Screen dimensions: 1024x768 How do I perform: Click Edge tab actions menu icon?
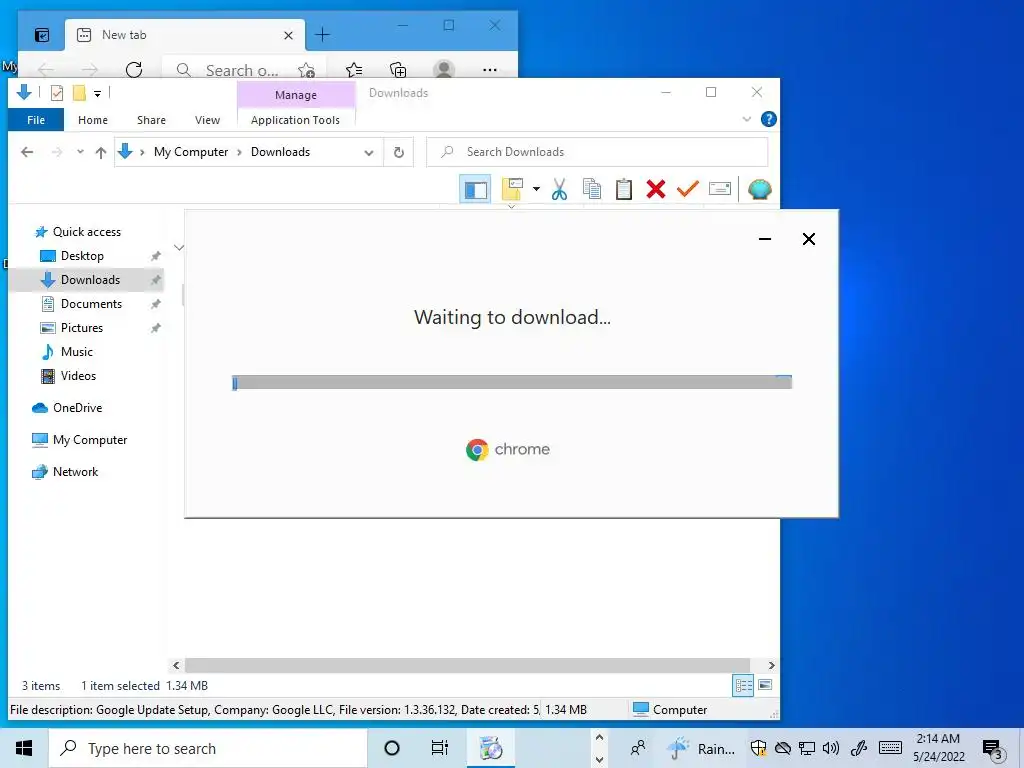(42, 35)
